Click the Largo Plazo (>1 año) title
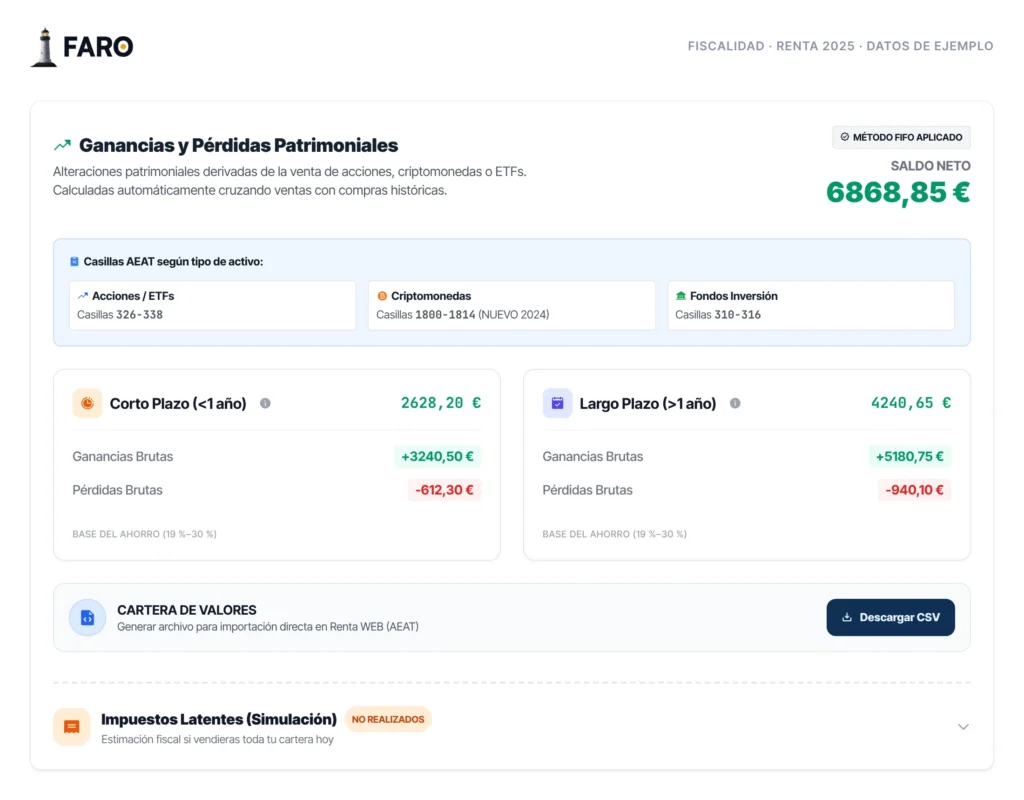Viewport: 1024px width, 800px height. pos(648,404)
